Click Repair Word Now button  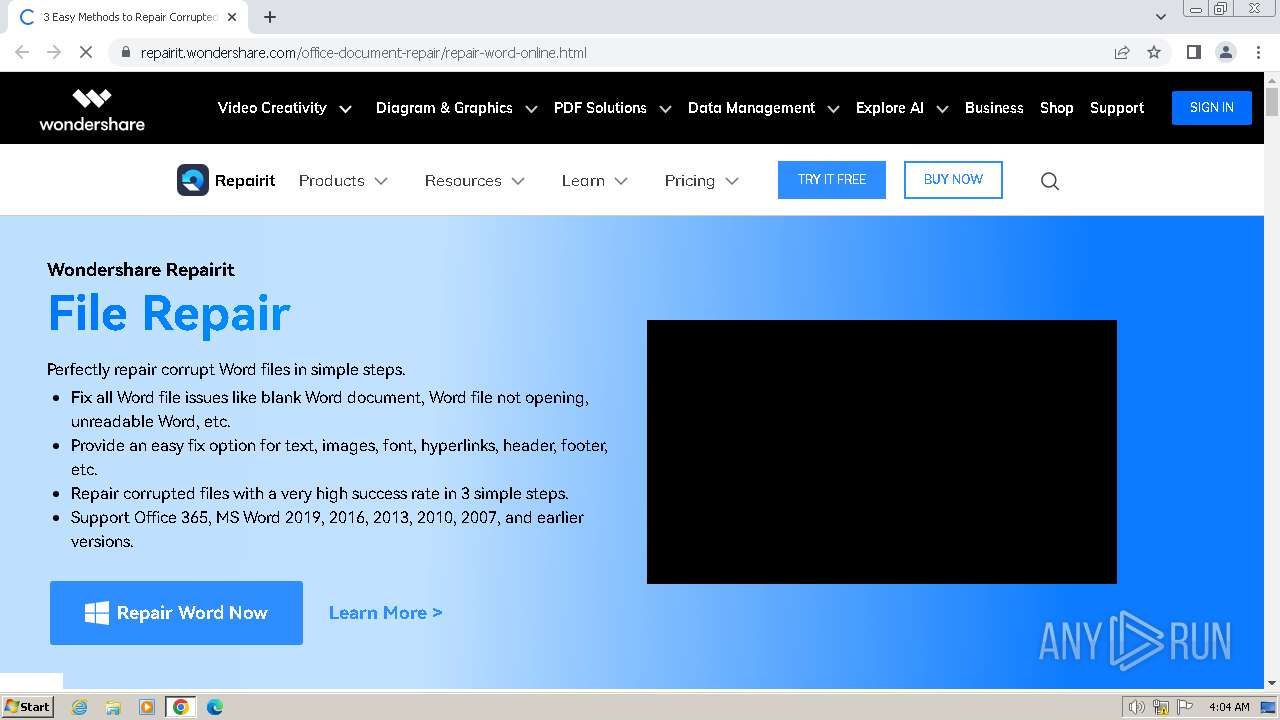point(176,613)
